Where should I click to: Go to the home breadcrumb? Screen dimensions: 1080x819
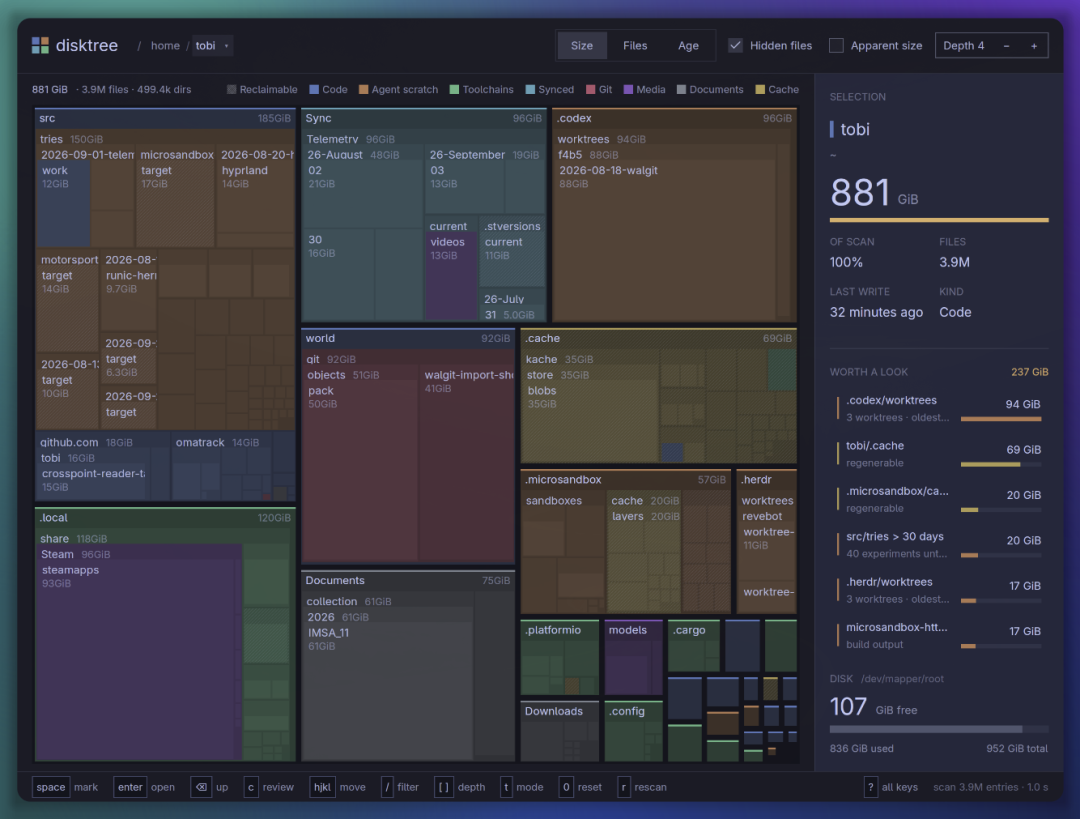pyautogui.click(x=165, y=45)
